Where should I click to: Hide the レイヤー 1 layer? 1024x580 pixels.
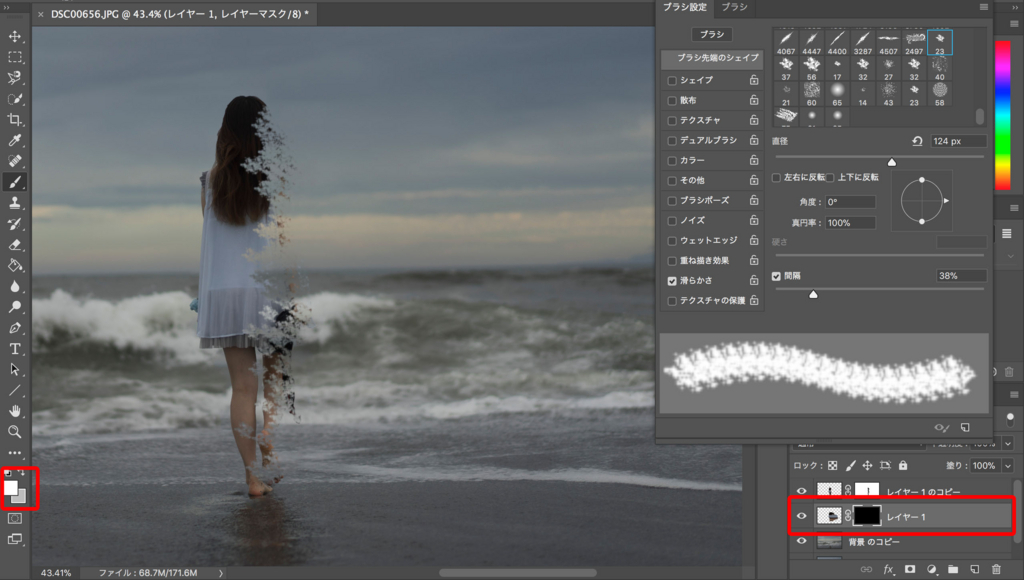pos(801,516)
